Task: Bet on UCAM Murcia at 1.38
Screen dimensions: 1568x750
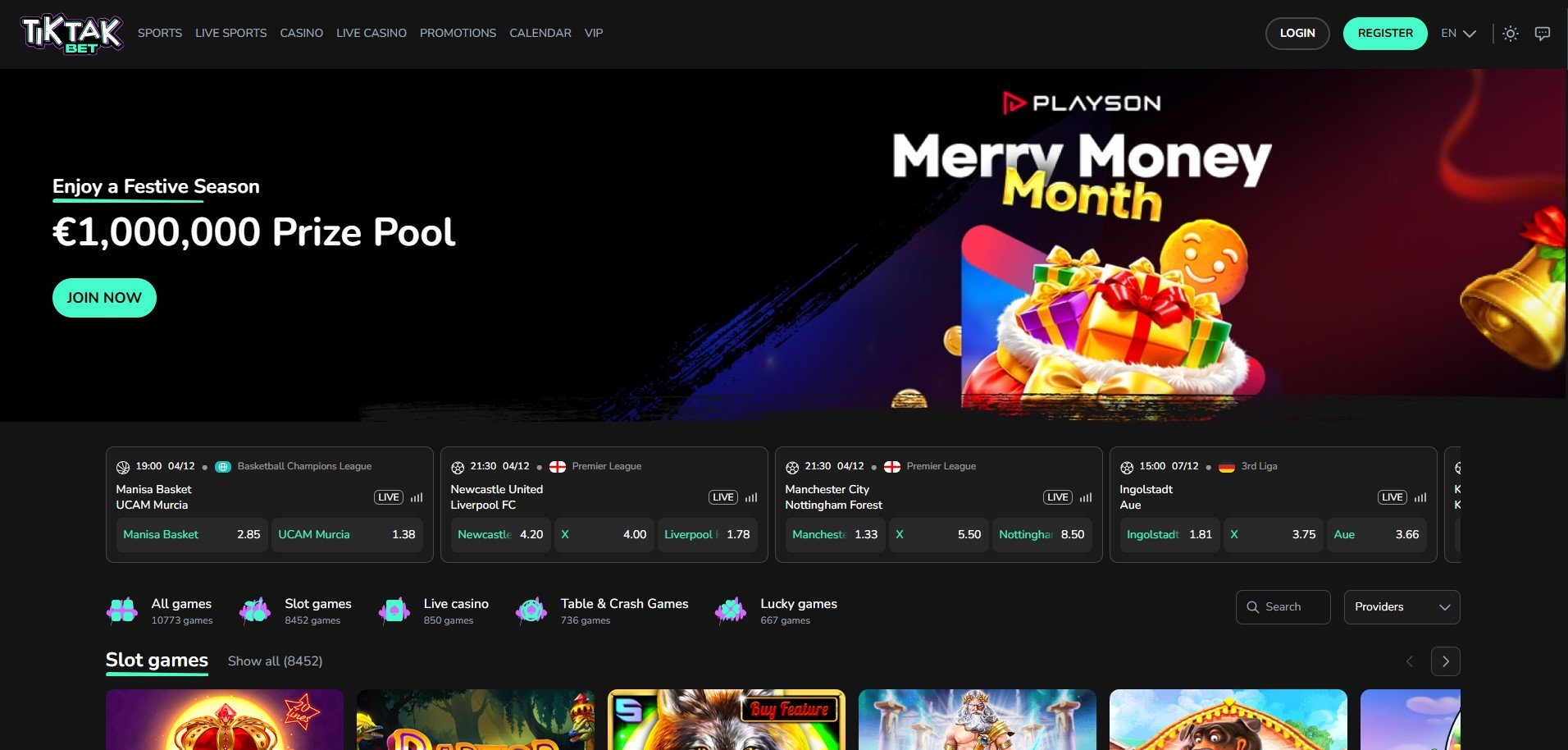Action: coord(347,535)
